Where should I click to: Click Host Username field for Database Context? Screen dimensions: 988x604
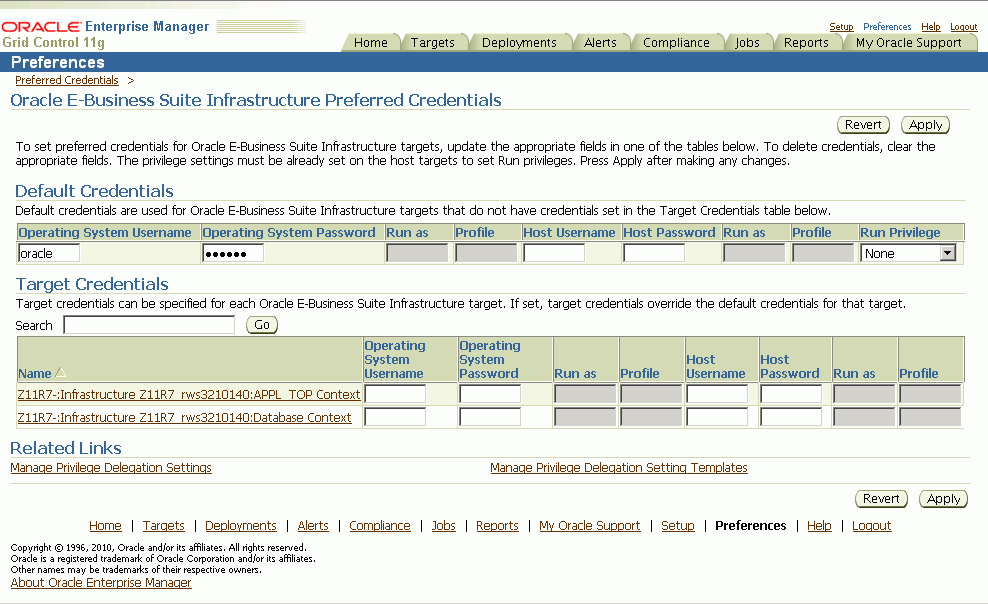(717, 417)
